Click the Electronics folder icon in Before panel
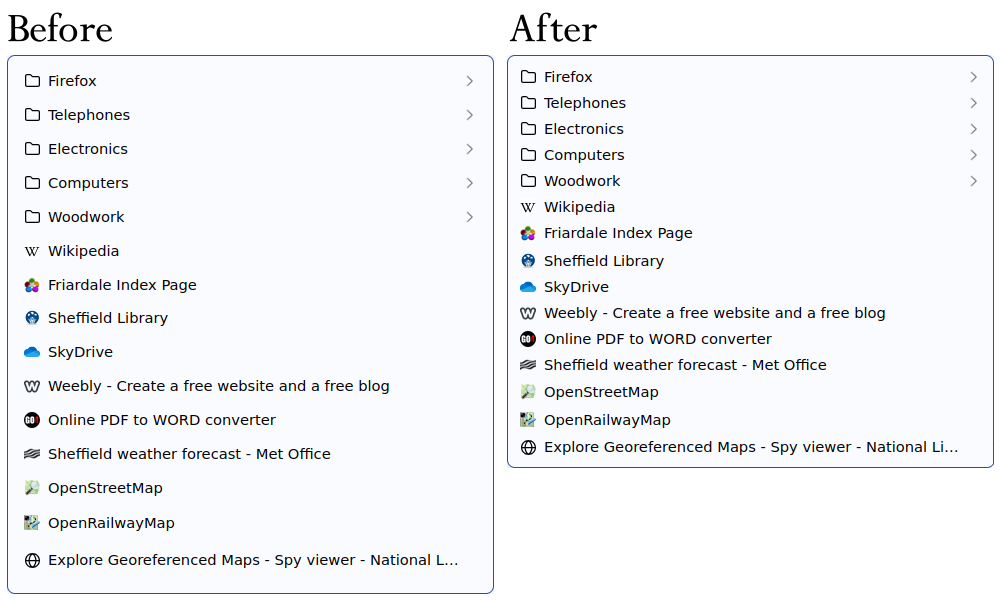Screen dimensions: 1000x600 [32, 149]
